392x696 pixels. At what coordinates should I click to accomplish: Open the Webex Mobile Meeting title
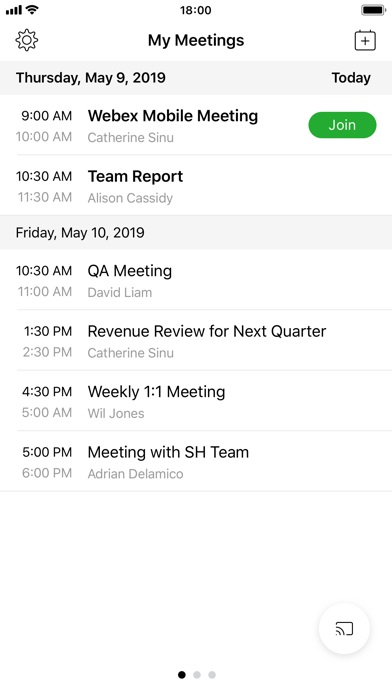click(x=173, y=116)
